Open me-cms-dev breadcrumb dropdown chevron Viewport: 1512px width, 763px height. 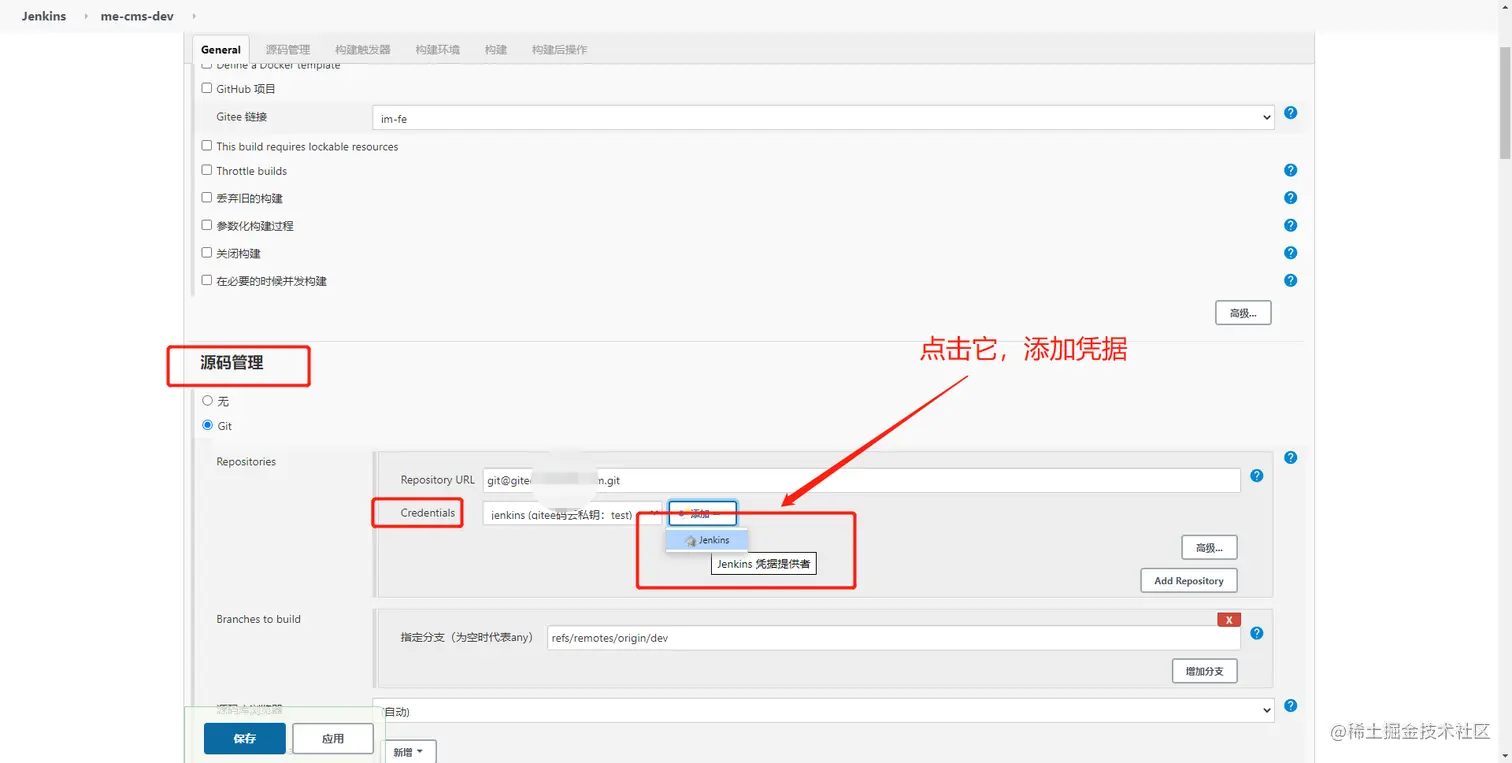193,16
